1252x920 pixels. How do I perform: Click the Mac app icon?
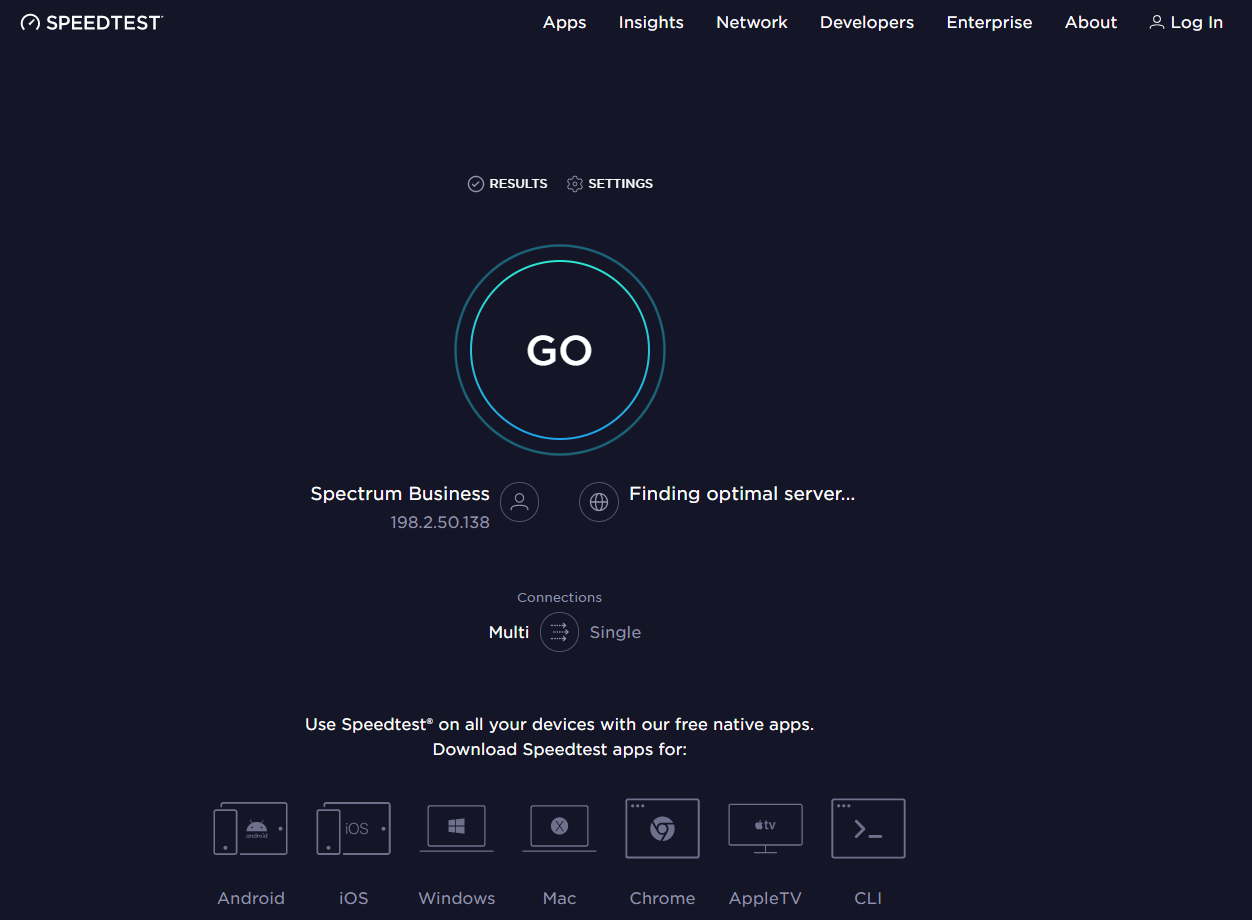click(560, 828)
